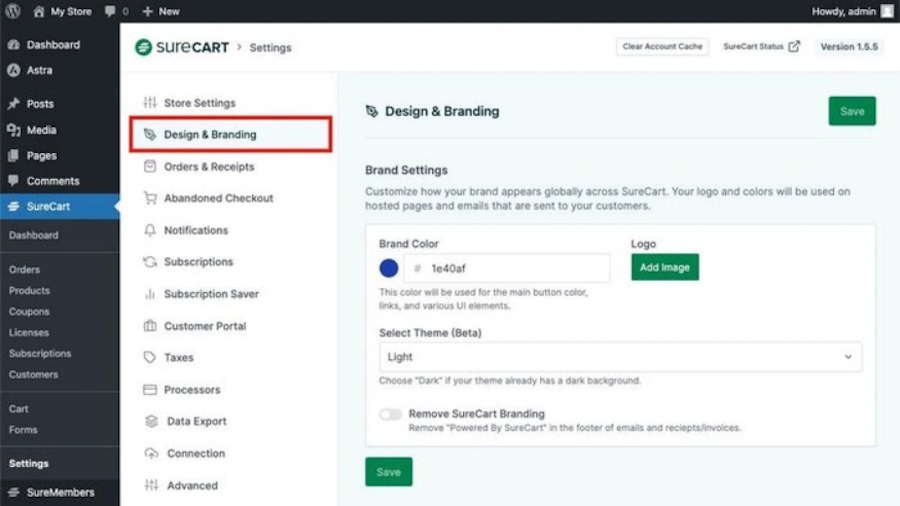The width and height of the screenshot is (900, 506).
Task: Click the bottom green Save button
Action: click(389, 472)
